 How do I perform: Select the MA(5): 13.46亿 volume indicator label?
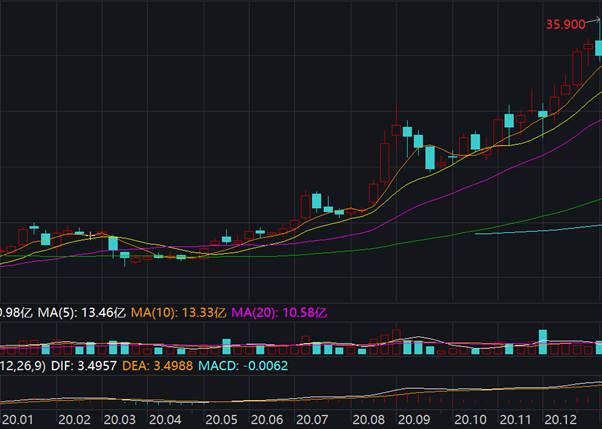(81, 313)
